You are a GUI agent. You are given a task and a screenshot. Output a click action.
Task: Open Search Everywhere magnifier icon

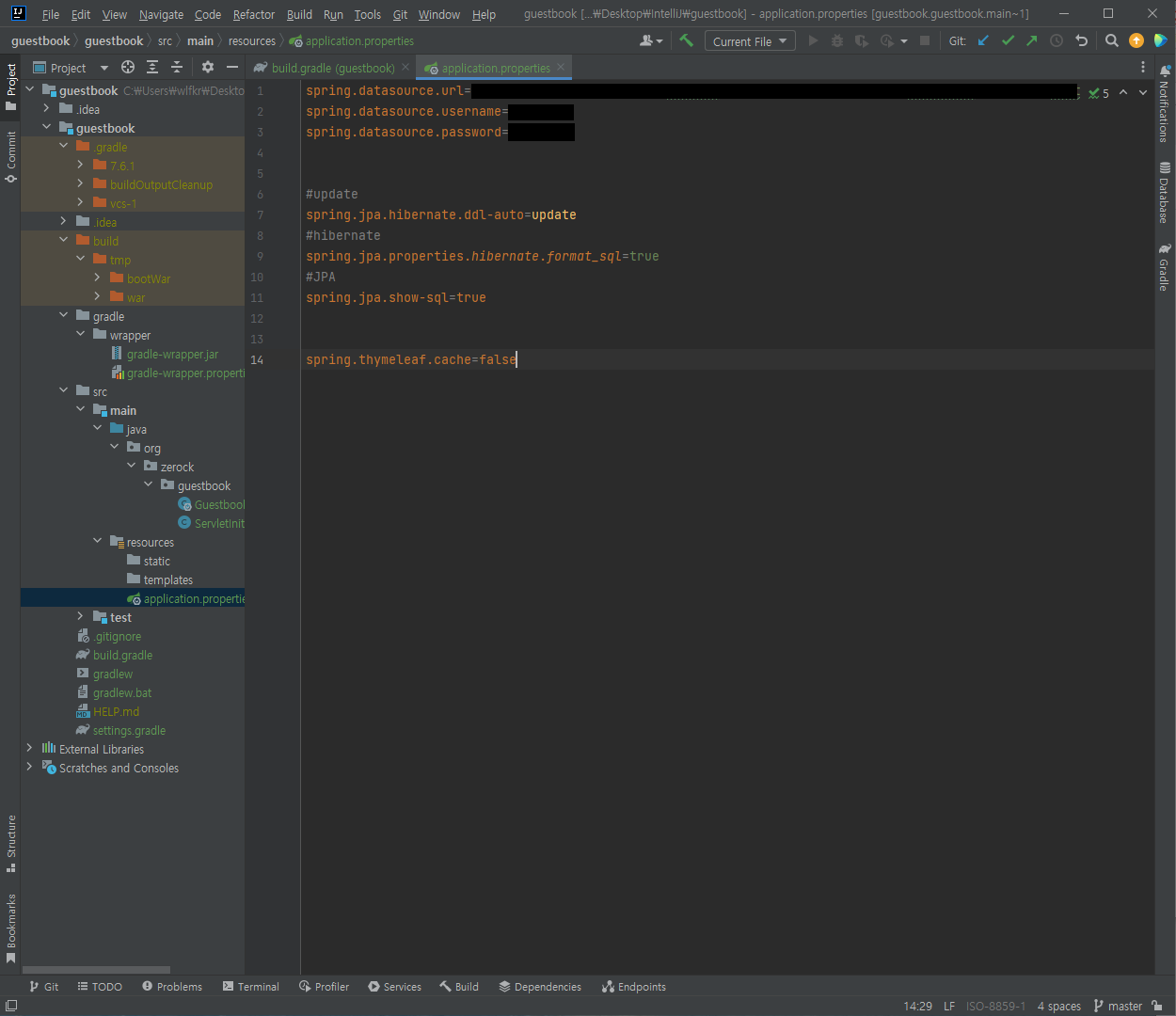pyautogui.click(x=1111, y=40)
